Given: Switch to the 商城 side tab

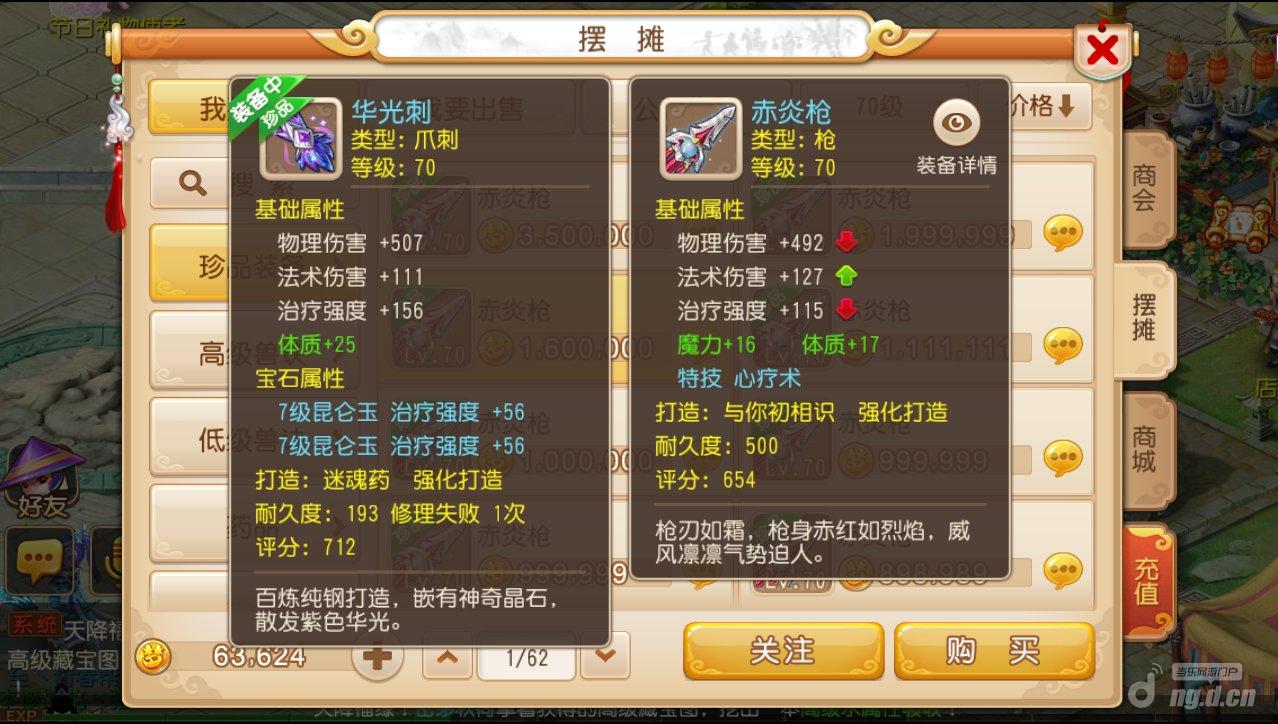Looking at the screenshot, I should [x=1145, y=450].
